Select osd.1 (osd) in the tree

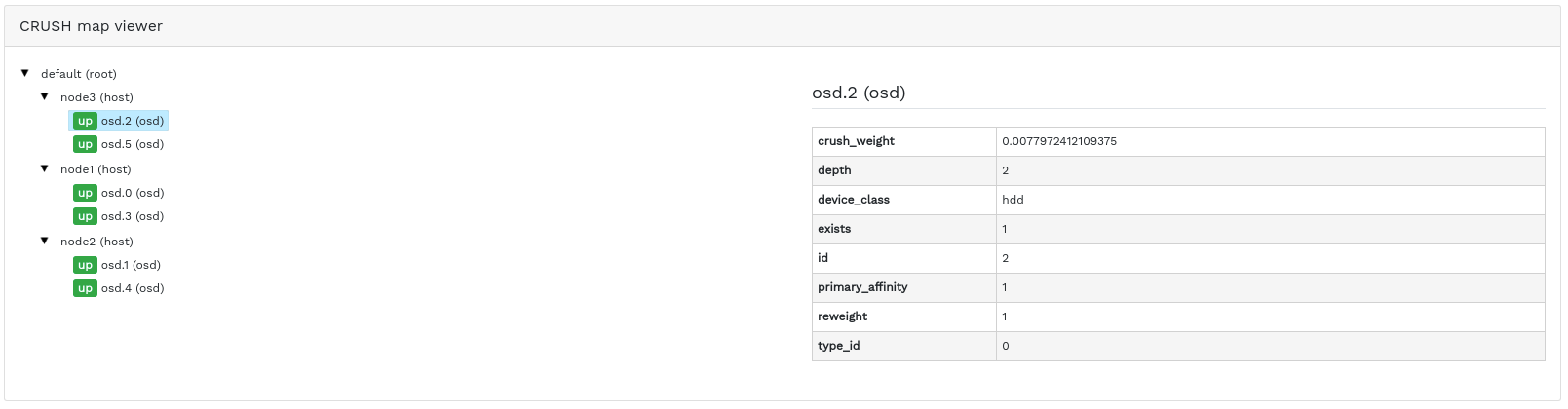(131, 265)
